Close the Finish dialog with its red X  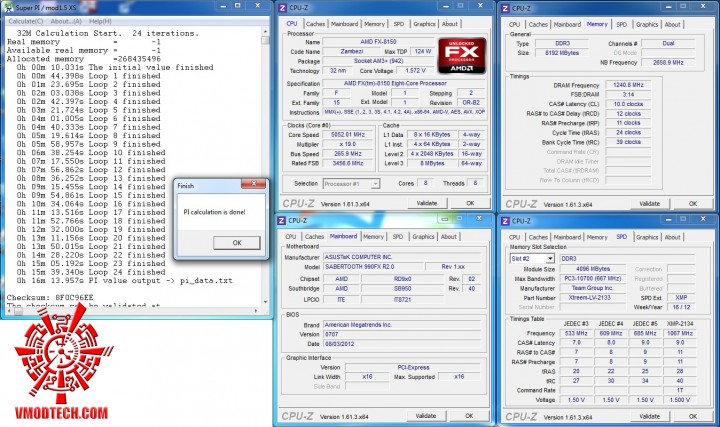tap(253, 184)
